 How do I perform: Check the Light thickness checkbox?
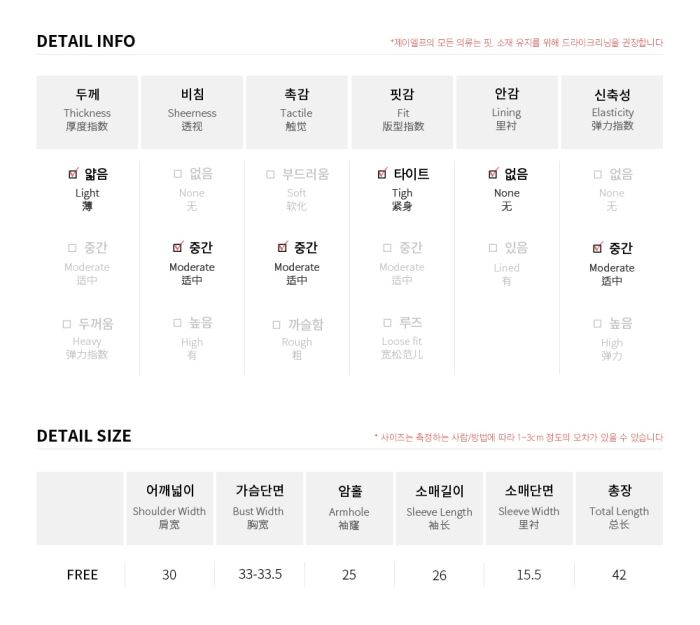(x=73, y=174)
